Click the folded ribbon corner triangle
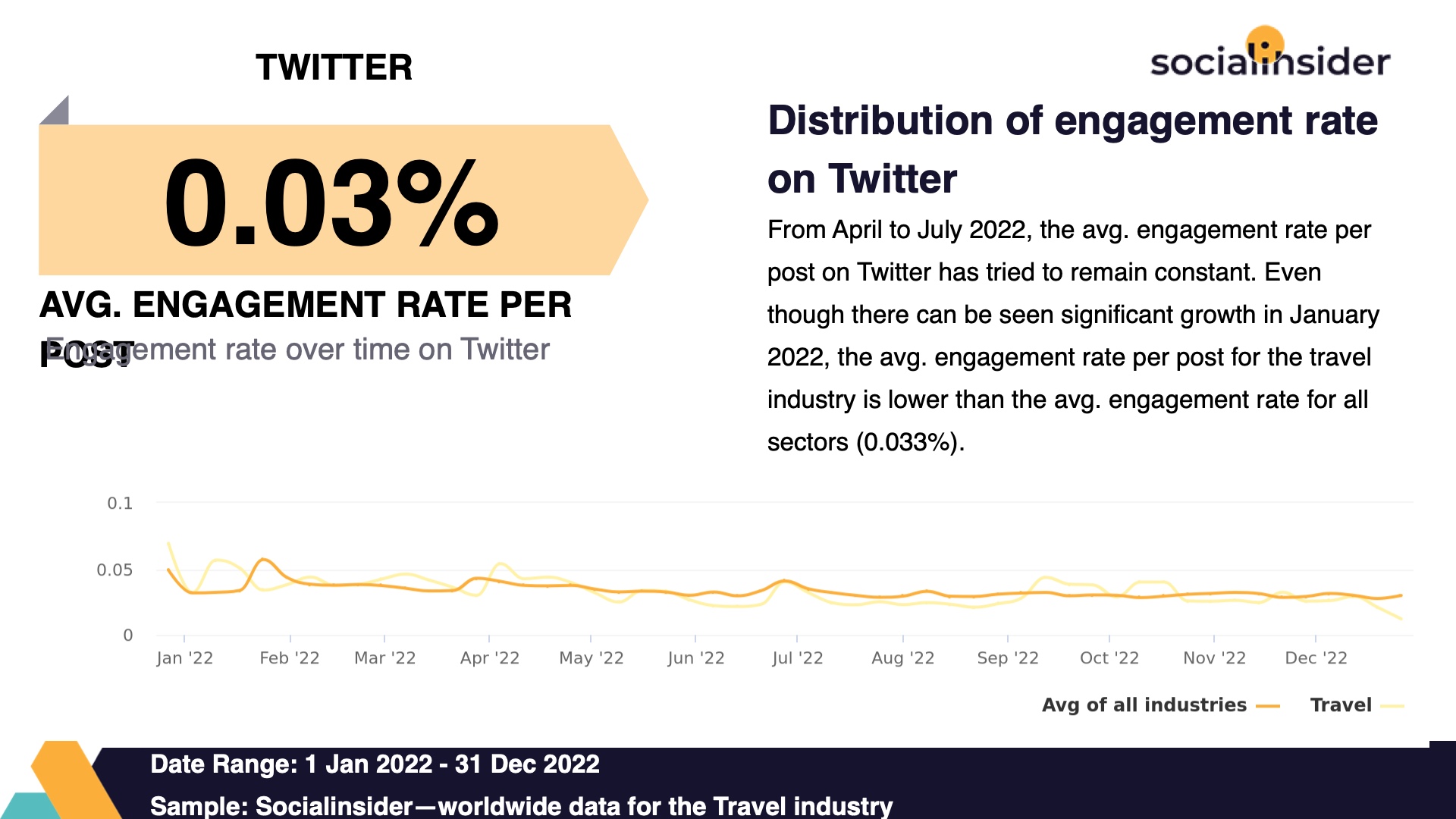 [54, 110]
